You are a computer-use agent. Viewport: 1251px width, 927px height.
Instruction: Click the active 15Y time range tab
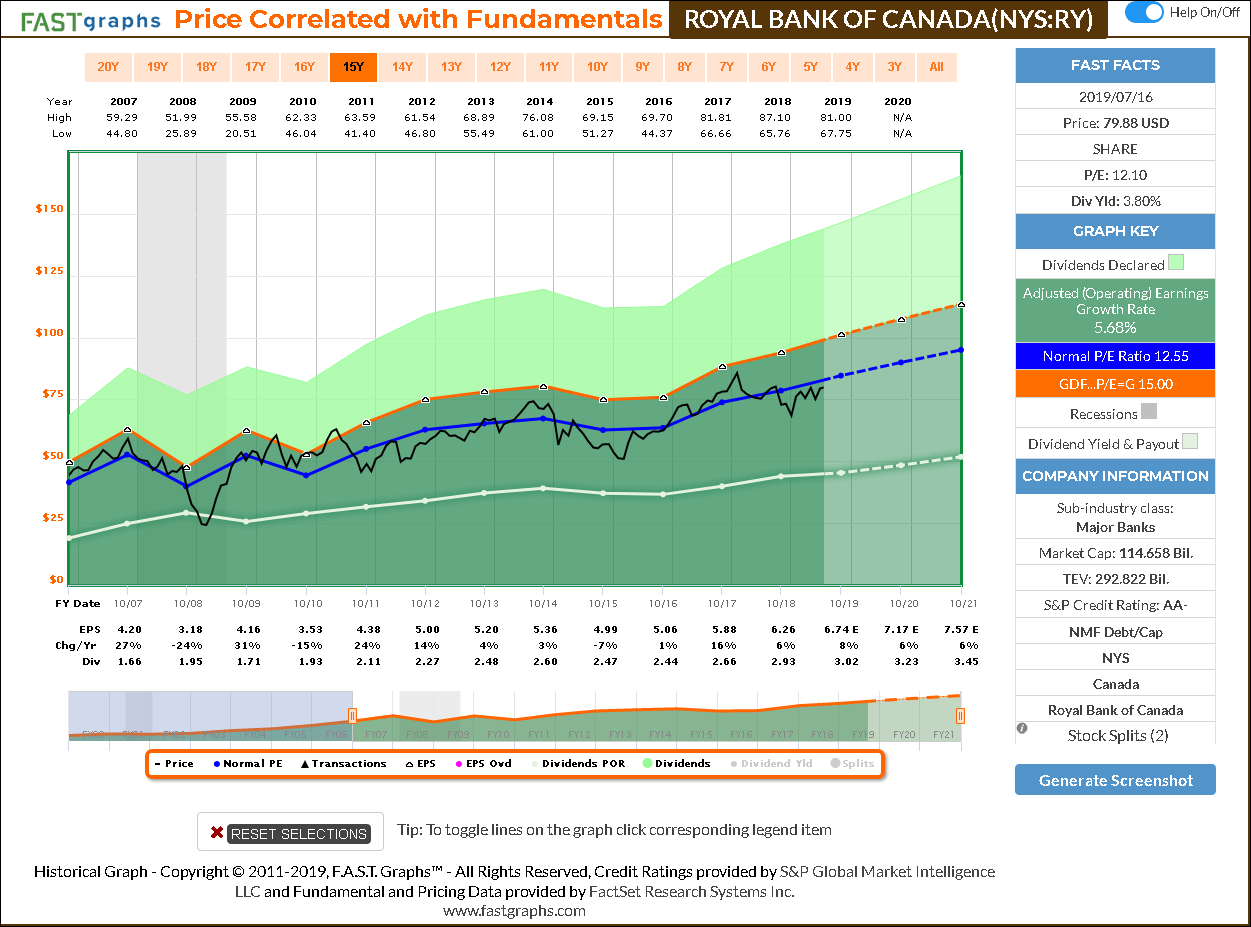point(353,67)
